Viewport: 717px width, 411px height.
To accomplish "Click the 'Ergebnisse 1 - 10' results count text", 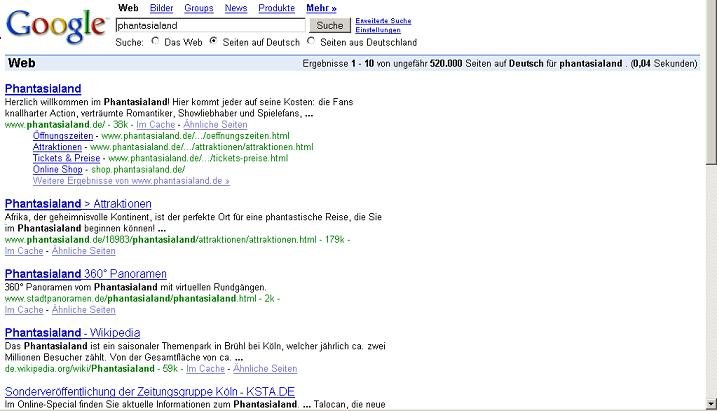I will tap(338, 64).
